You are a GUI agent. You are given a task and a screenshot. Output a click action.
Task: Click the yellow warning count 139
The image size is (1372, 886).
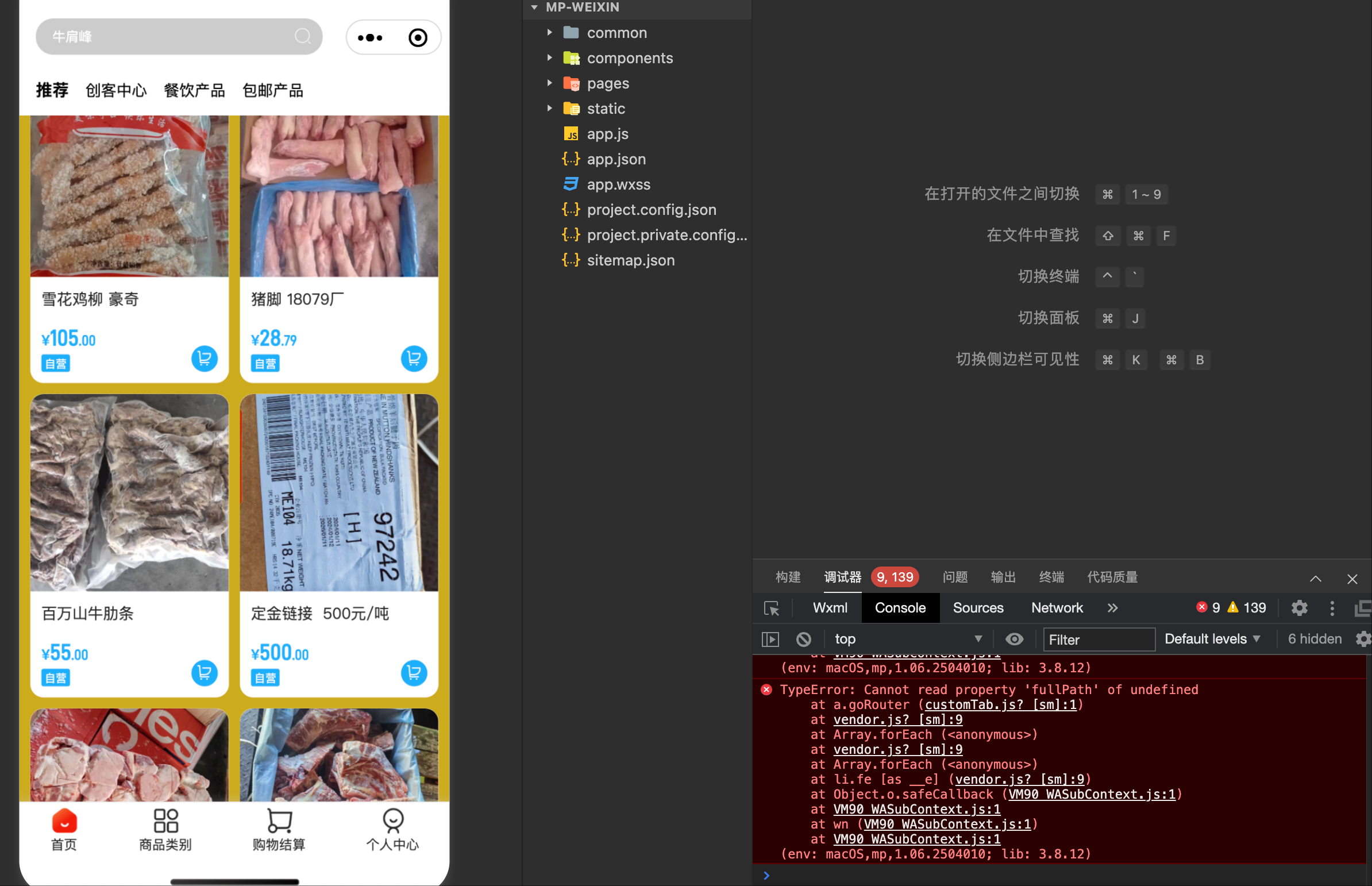click(1247, 607)
